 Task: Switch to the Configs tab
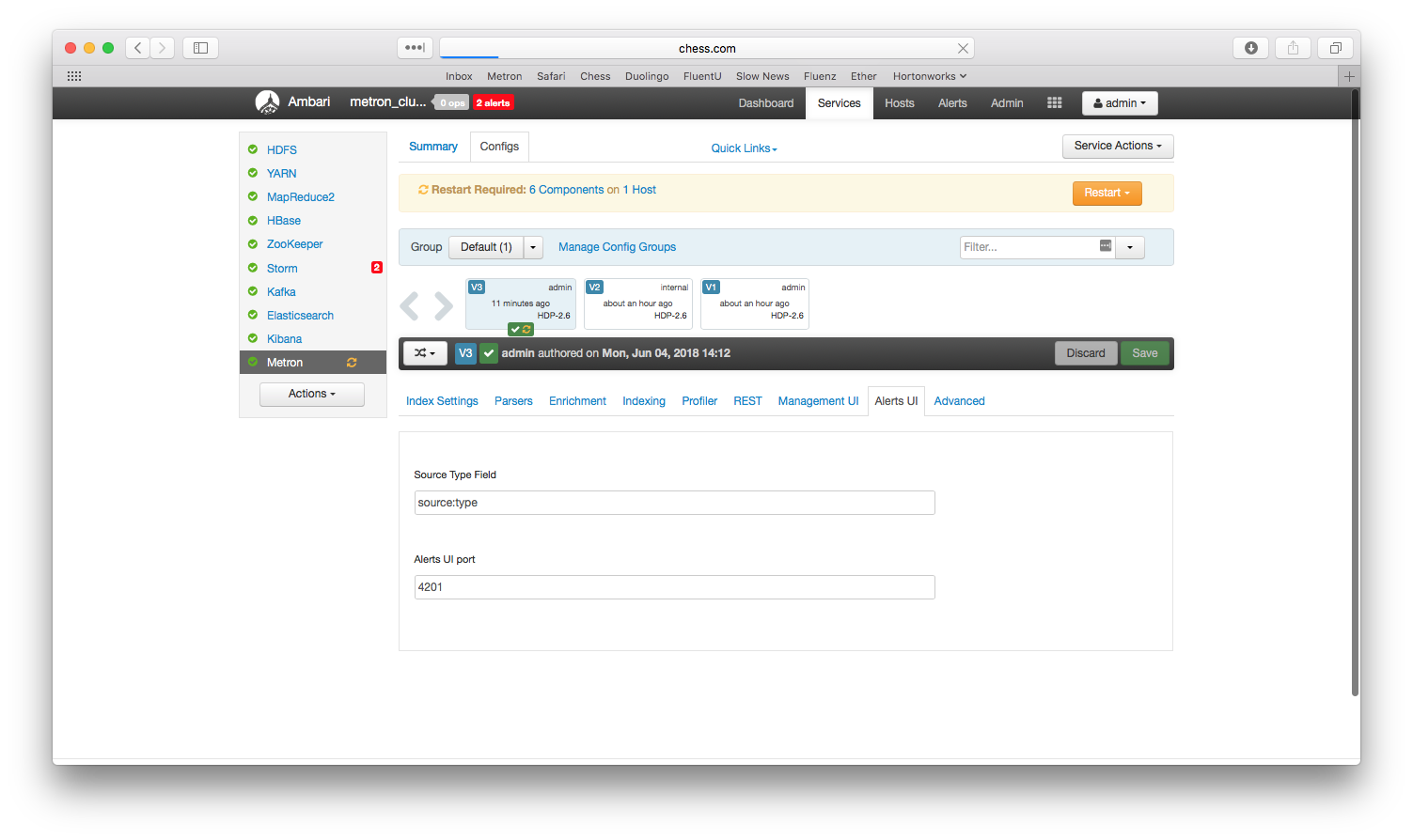tap(499, 147)
